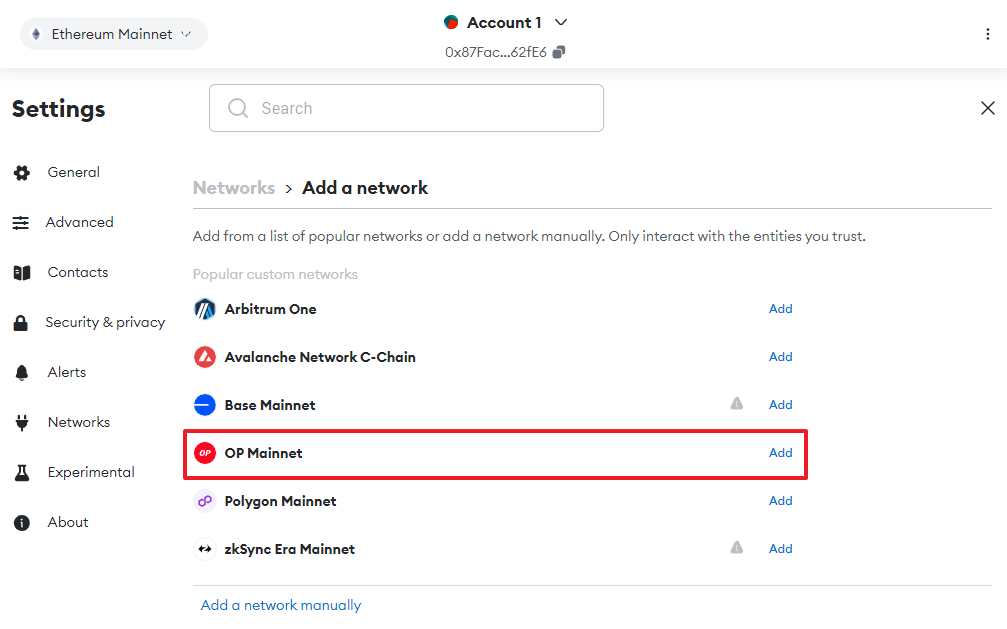
Task: Add the Polygon Mainnet network
Action: pos(780,500)
